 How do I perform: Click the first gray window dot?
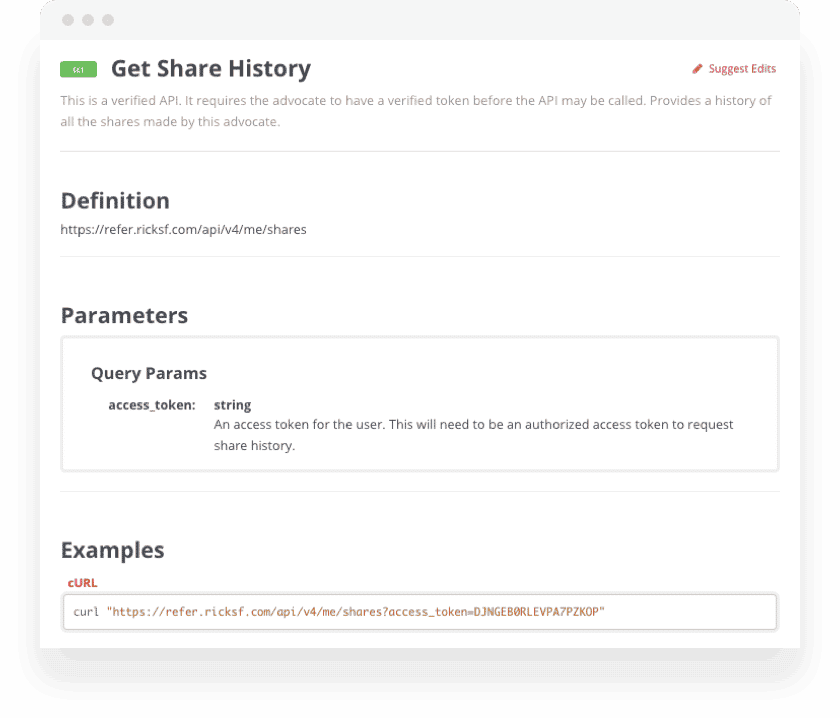point(68,20)
